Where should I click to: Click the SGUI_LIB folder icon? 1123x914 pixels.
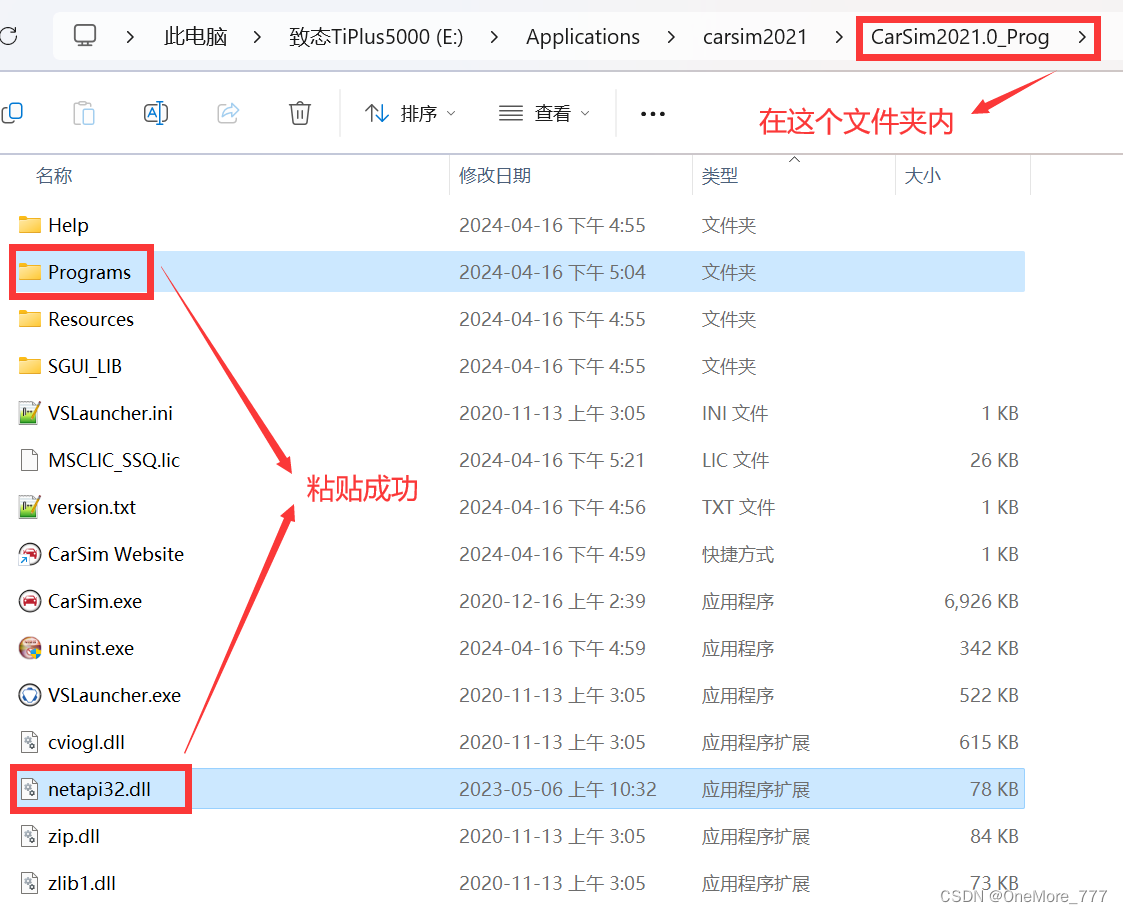tap(29, 366)
